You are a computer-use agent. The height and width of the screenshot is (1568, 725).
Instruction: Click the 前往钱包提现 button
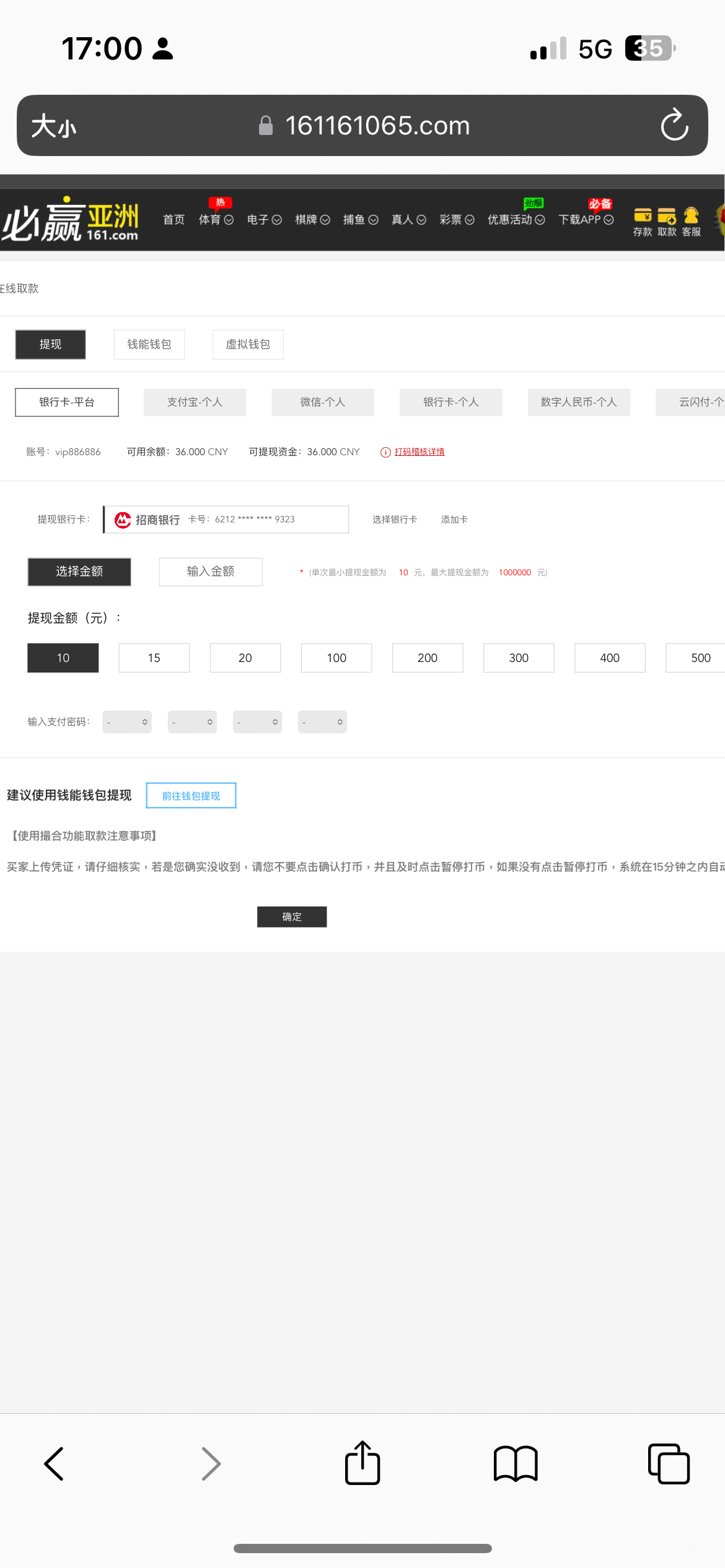[x=191, y=796]
